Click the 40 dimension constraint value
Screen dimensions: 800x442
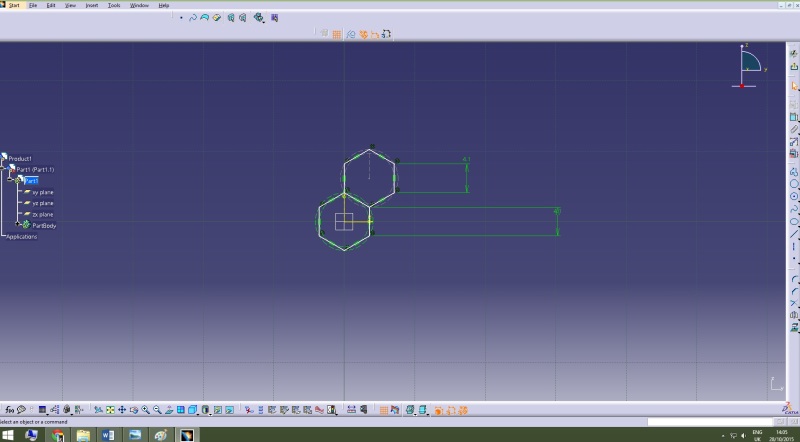[x=557, y=211]
